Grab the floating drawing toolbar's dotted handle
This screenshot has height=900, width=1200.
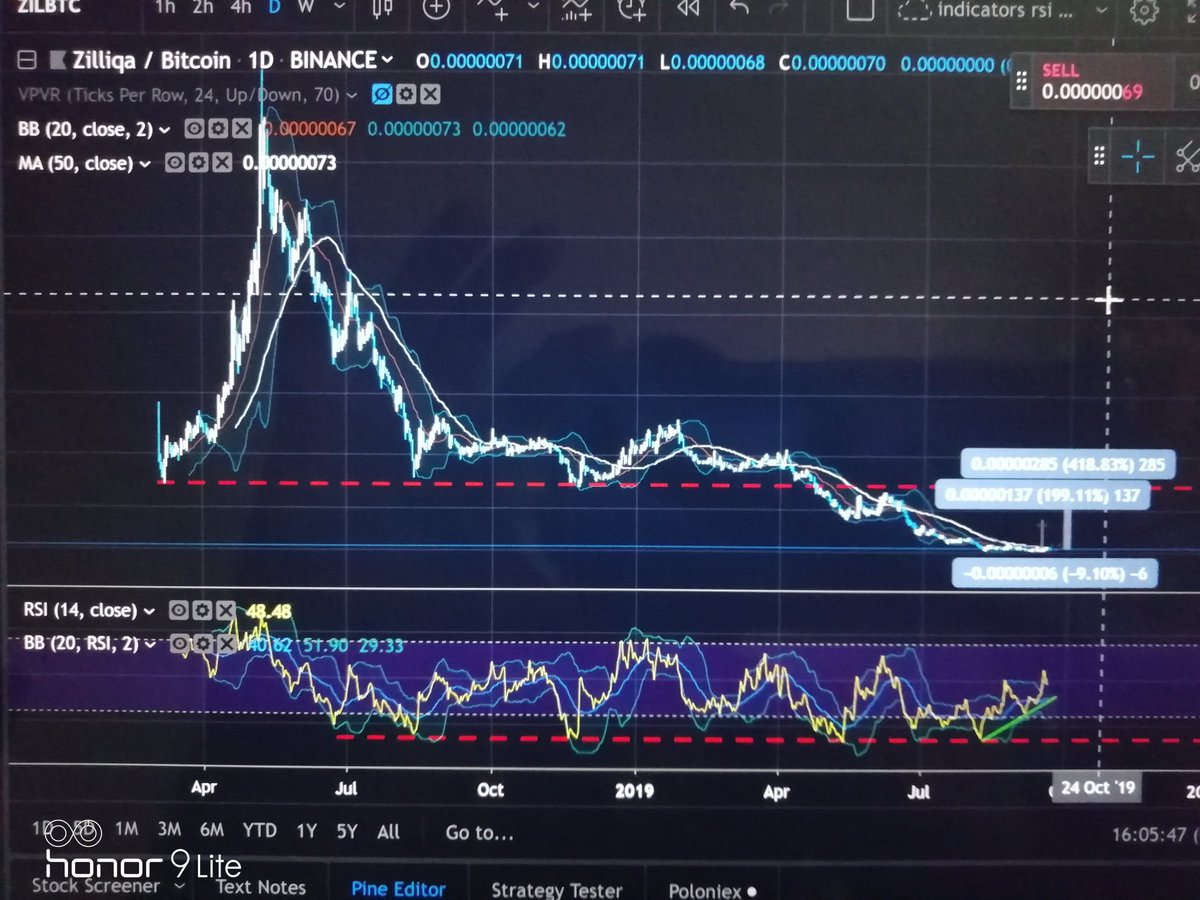[1098, 156]
